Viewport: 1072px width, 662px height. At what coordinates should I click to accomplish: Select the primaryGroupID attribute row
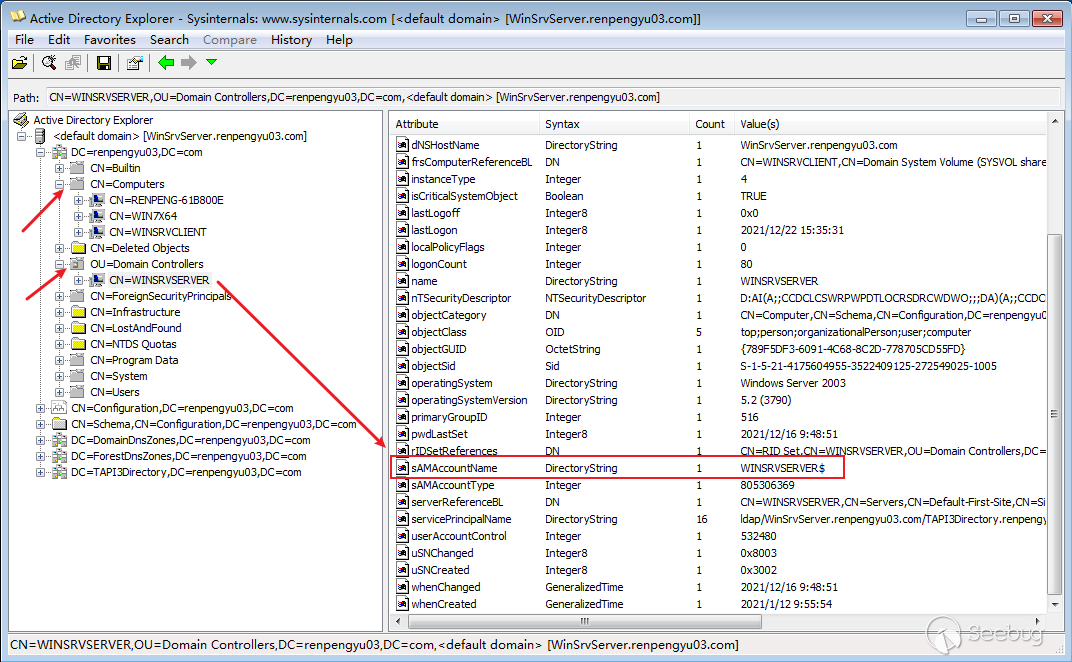pos(718,417)
